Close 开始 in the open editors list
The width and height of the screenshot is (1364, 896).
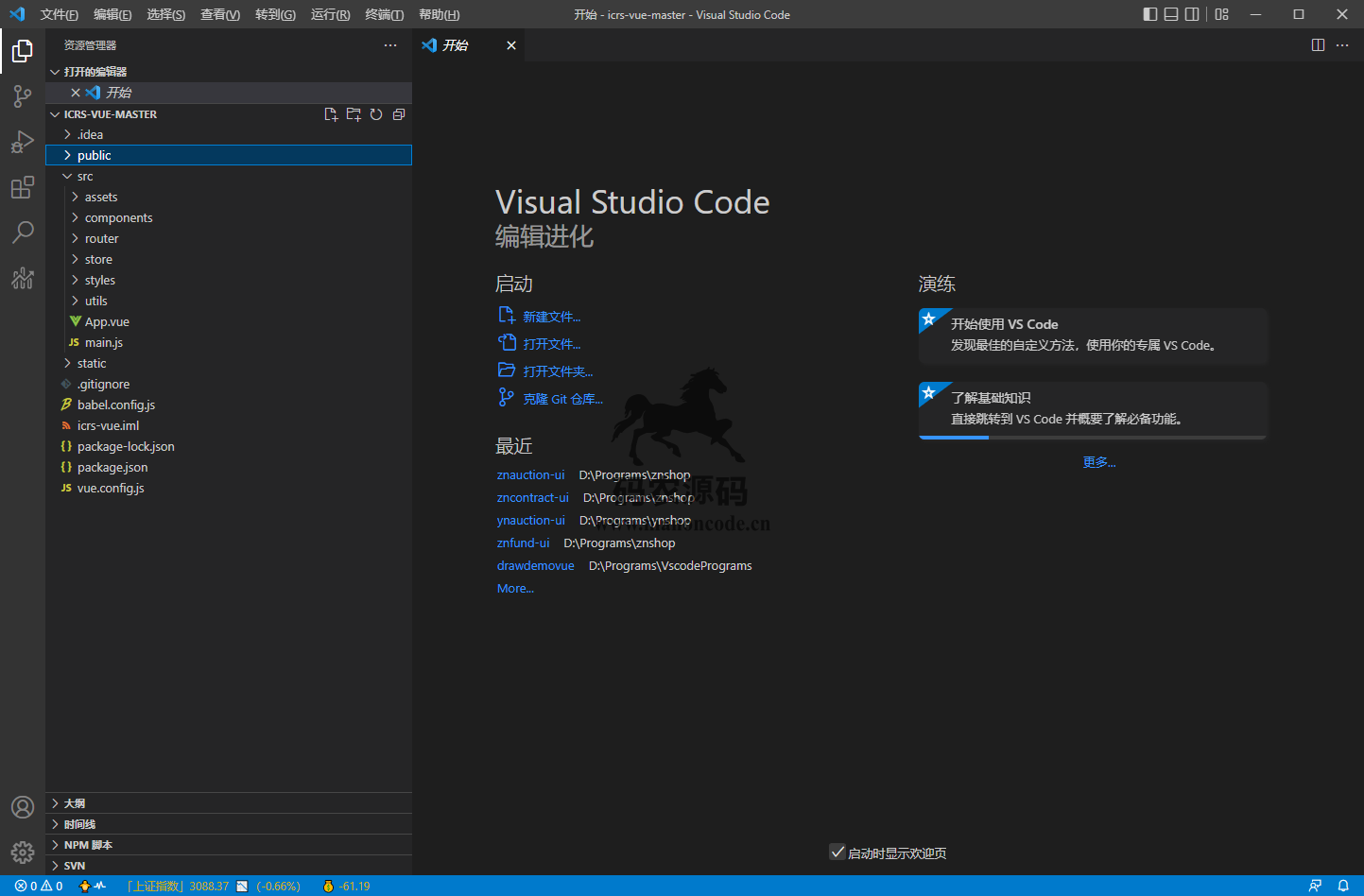(x=76, y=93)
